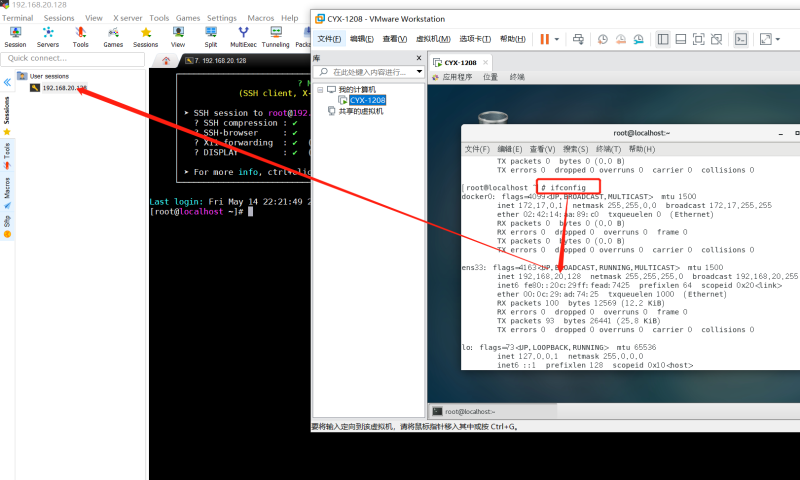Collapse the 我的计算机 tree node

pyautogui.click(x=320, y=90)
